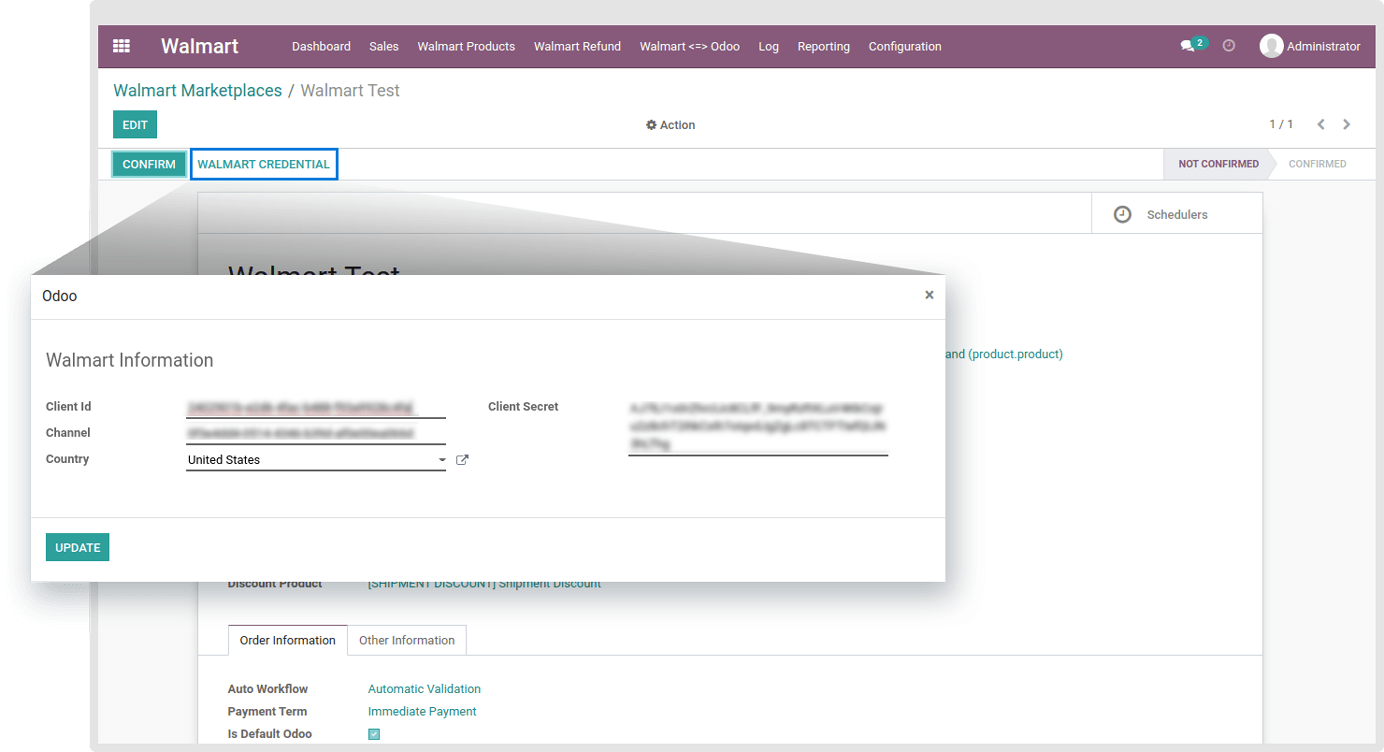Viewport: 1384px width, 752px height.
Task: Open the Walmart Marketplaces breadcrumb link
Action: [x=198, y=90]
